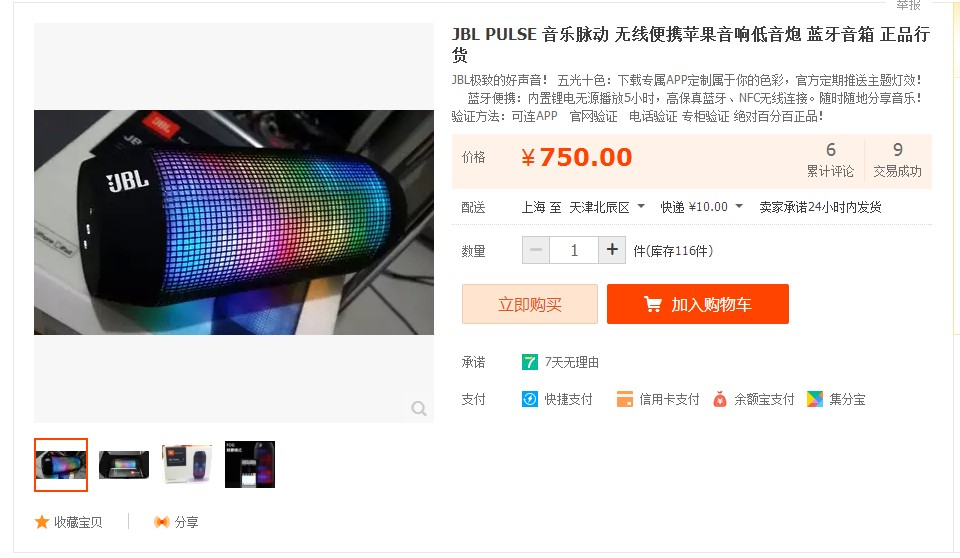Screen dimensions: 960x558
Task: Open the 交易成功 transactions count
Action: [898, 160]
